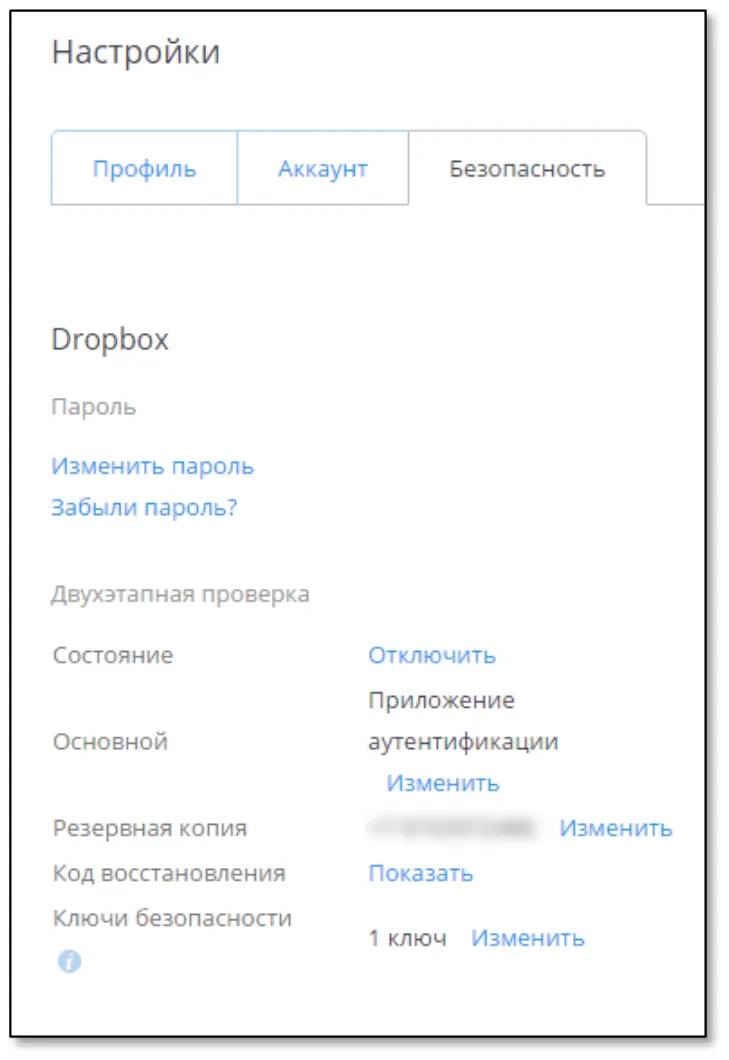Image resolution: width=729 pixels, height=1060 pixels.
Task: Click the Ключи безопасности label
Action: (172, 918)
